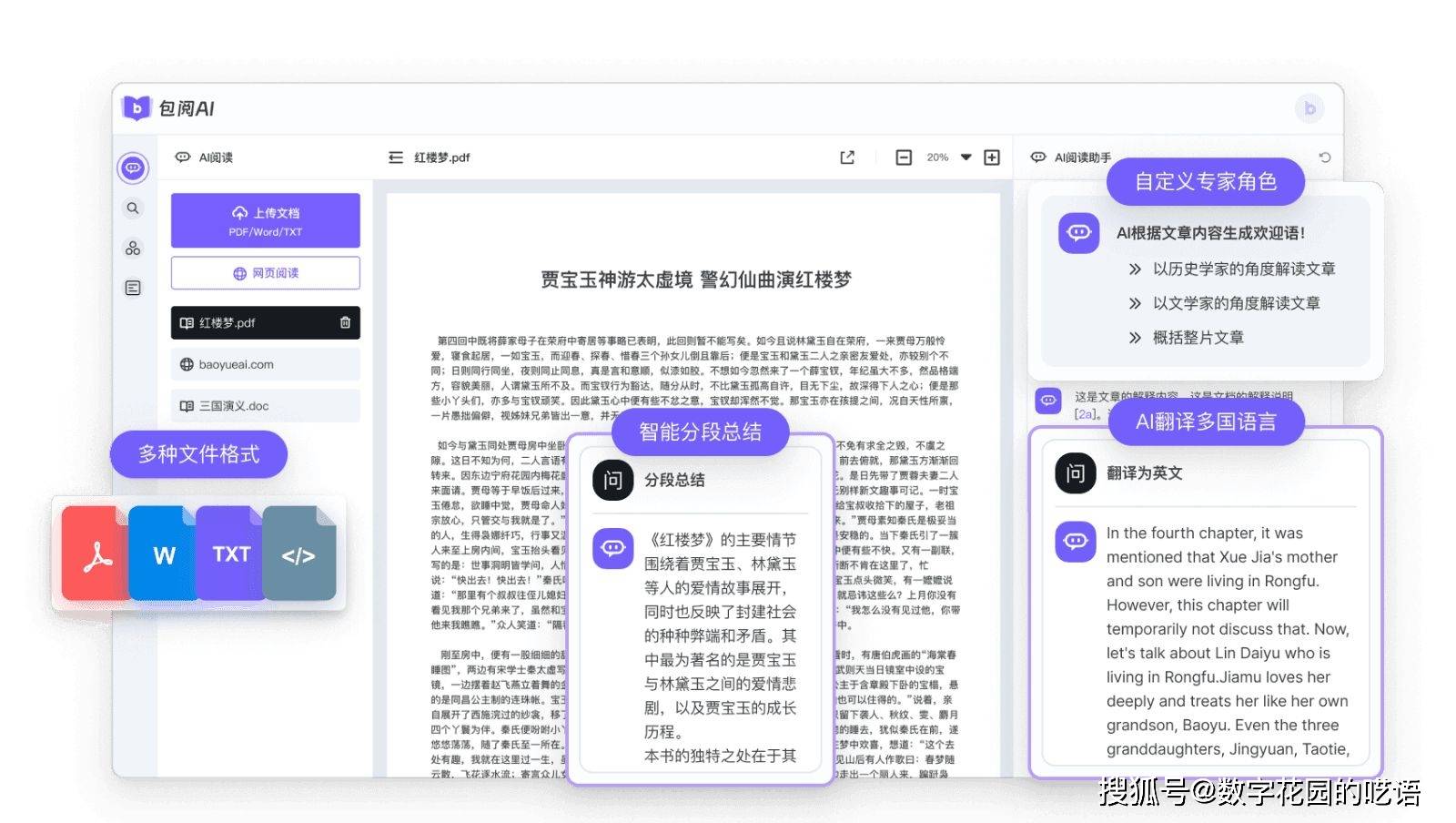
Task: Delete 红楼梦.pdf with the trash icon
Action: point(345,322)
